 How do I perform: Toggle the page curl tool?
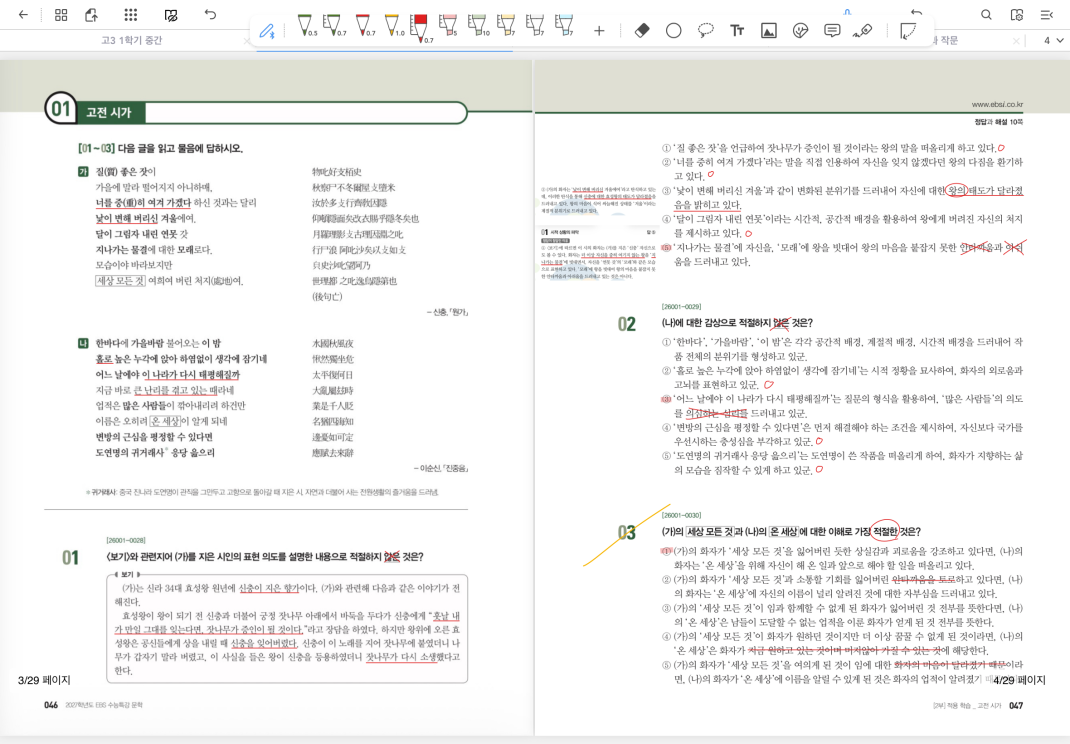[907, 31]
